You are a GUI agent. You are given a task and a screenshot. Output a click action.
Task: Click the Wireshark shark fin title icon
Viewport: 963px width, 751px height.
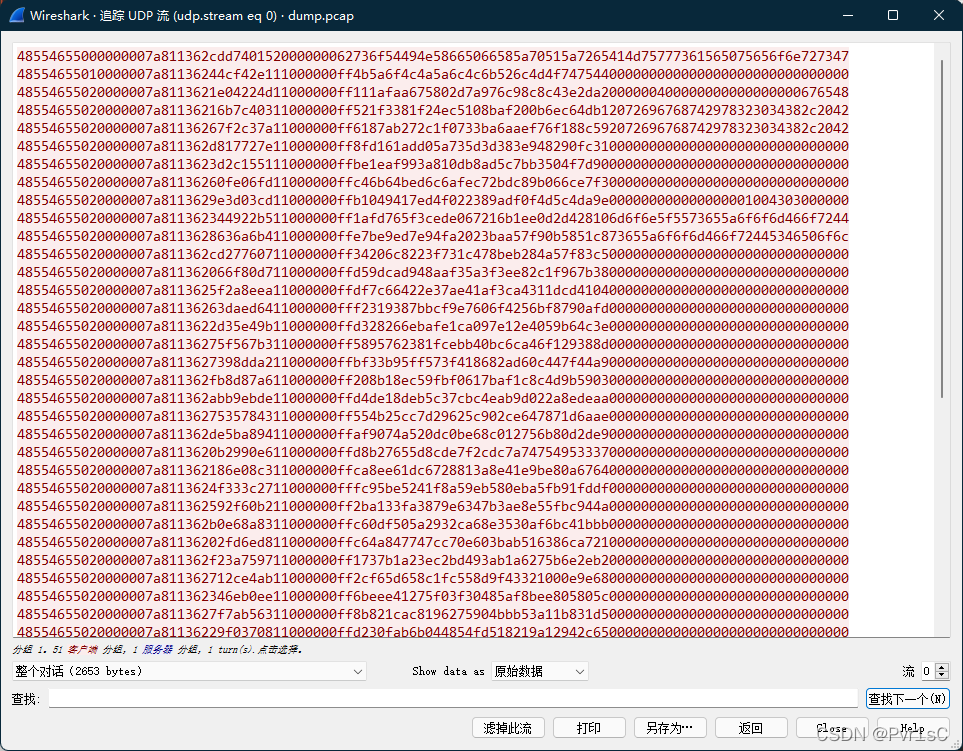pos(17,15)
